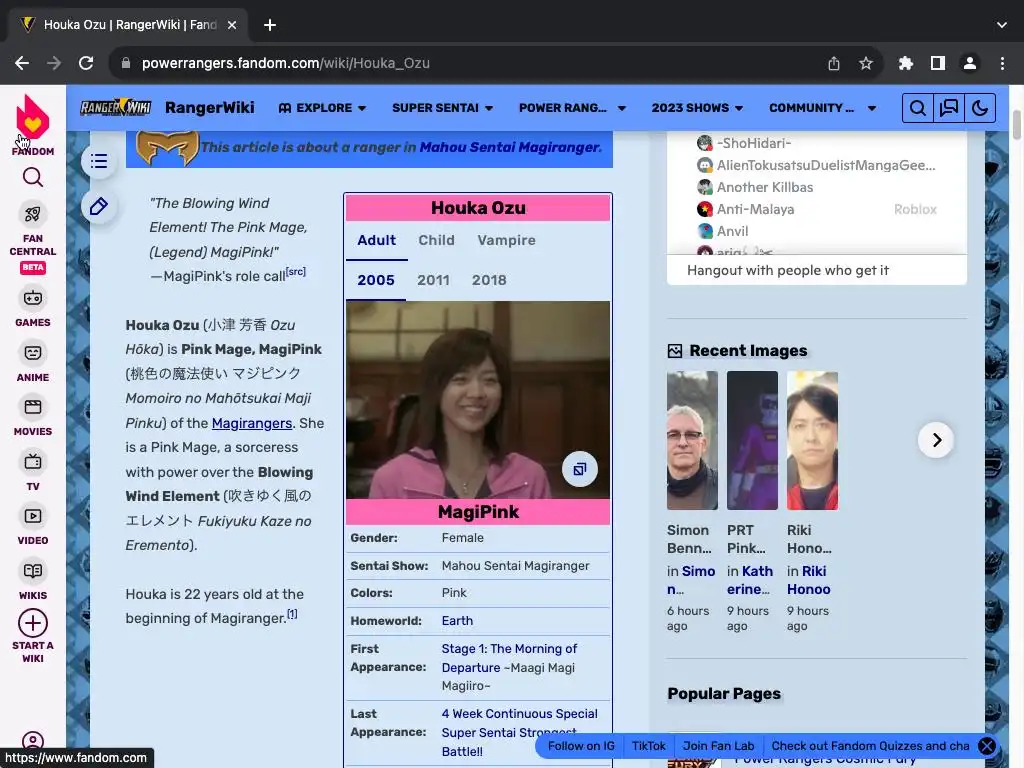
Task: Open the Movies clapperboard icon
Action: pyautogui.click(x=33, y=408)
